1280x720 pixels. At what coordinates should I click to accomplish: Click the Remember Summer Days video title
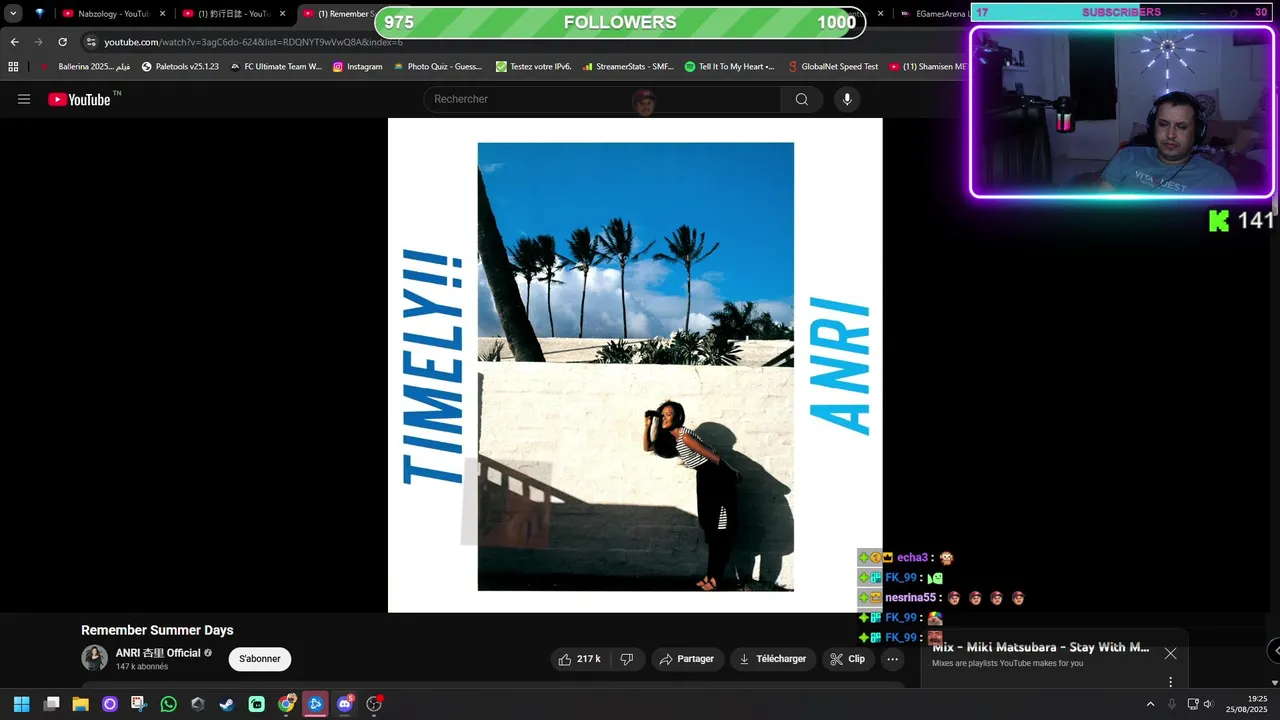[157, 630]
